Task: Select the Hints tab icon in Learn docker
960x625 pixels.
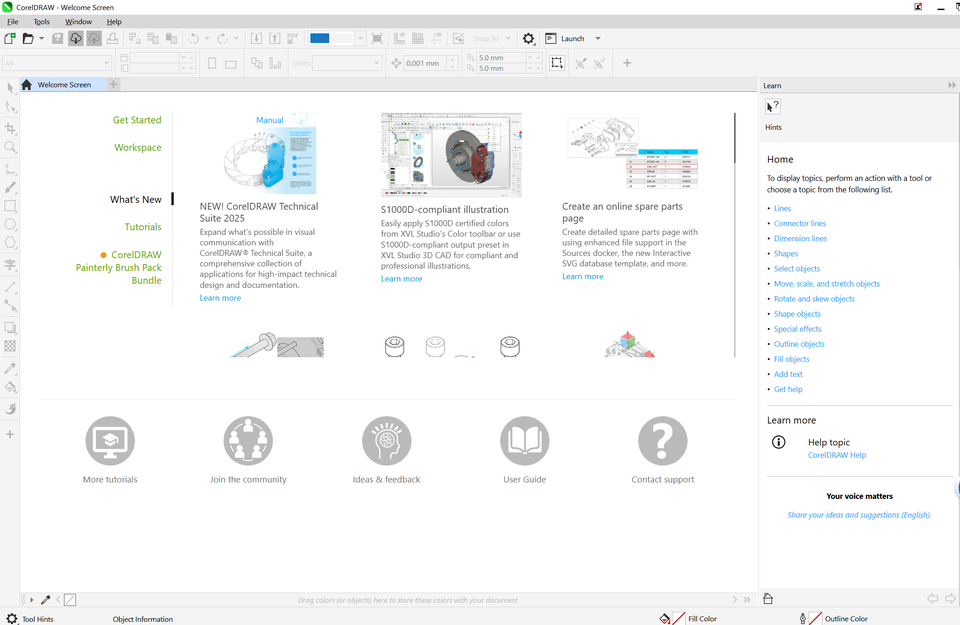Action: [x=773, y=107]
